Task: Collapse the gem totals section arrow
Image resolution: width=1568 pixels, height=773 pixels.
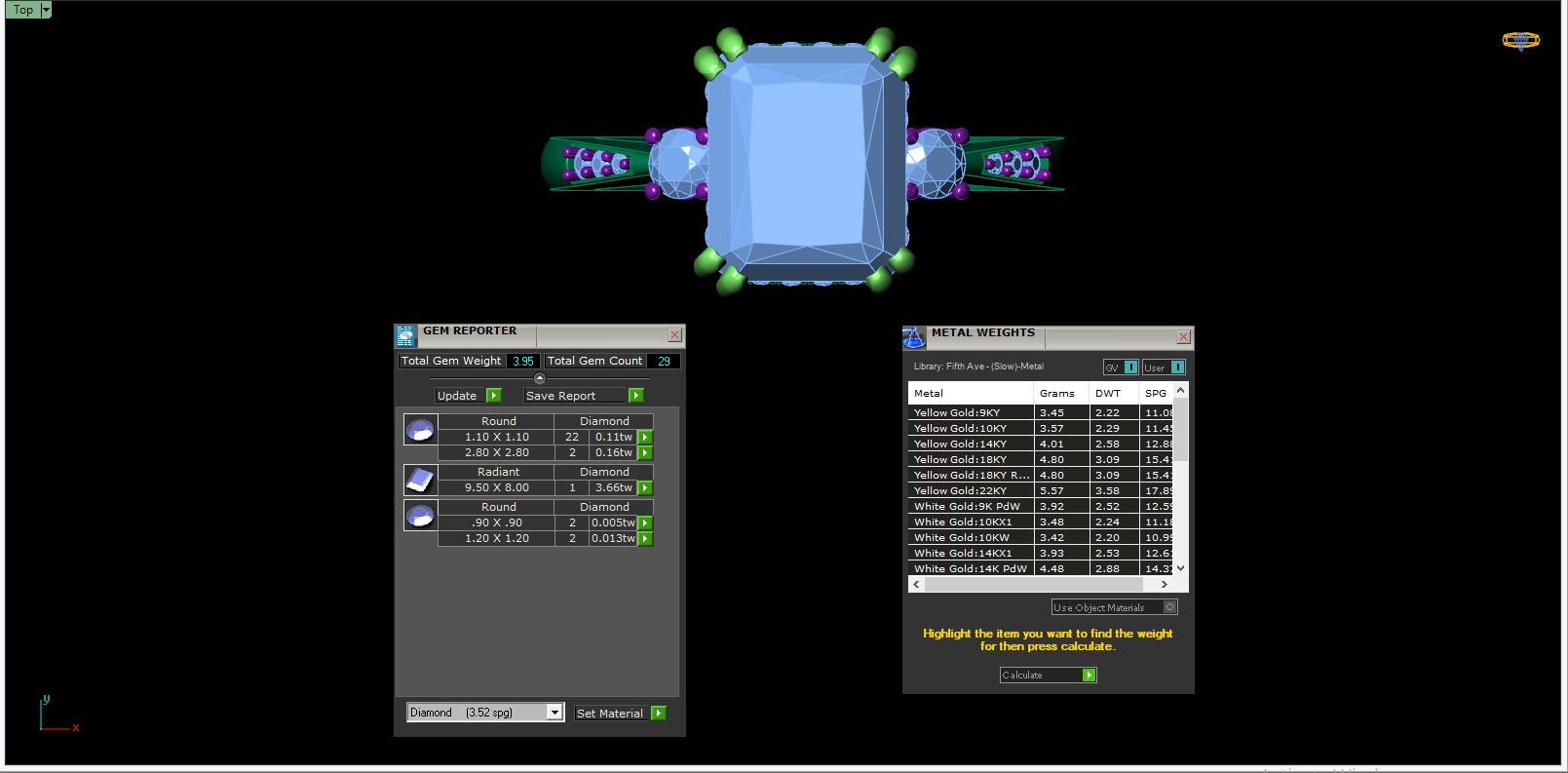Action: pos(540,378)
